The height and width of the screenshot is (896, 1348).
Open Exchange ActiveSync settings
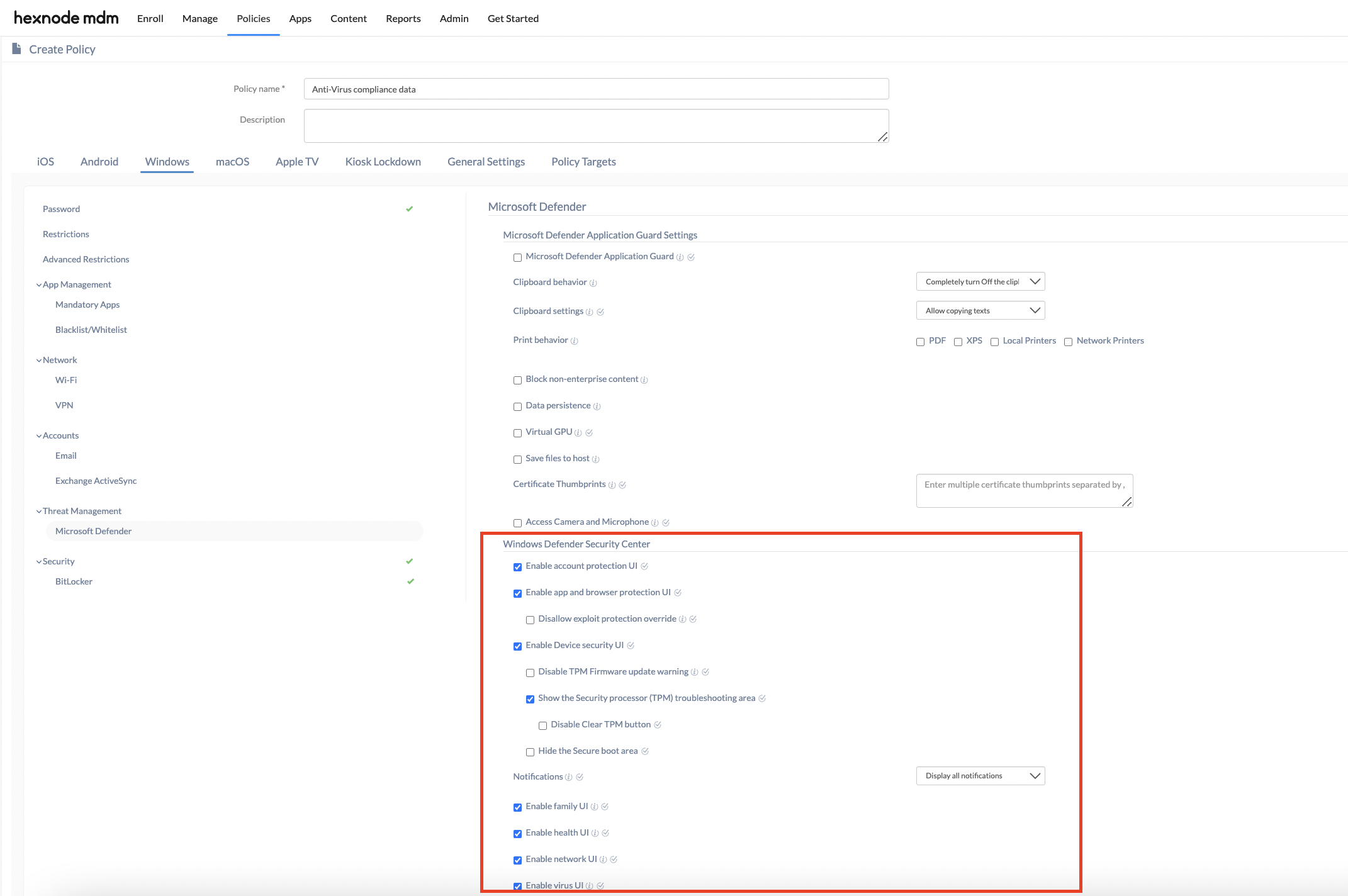coord(96,481)
